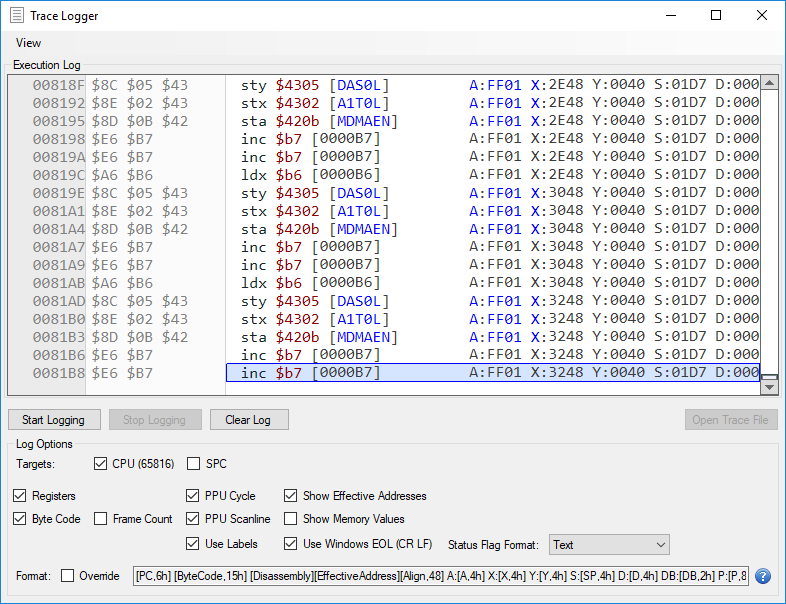Click the Stop Logging button
The image size is (786, 604).
tap(155, 420)
